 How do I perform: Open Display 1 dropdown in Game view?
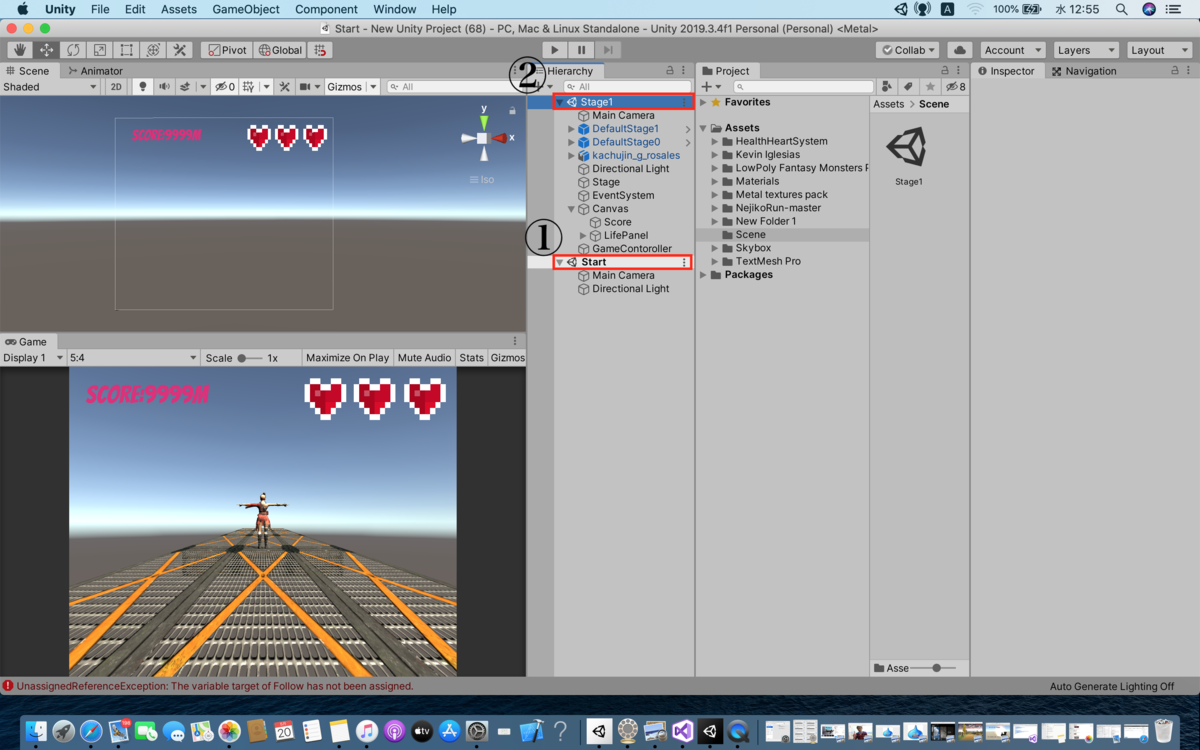[x=33, y=357]
